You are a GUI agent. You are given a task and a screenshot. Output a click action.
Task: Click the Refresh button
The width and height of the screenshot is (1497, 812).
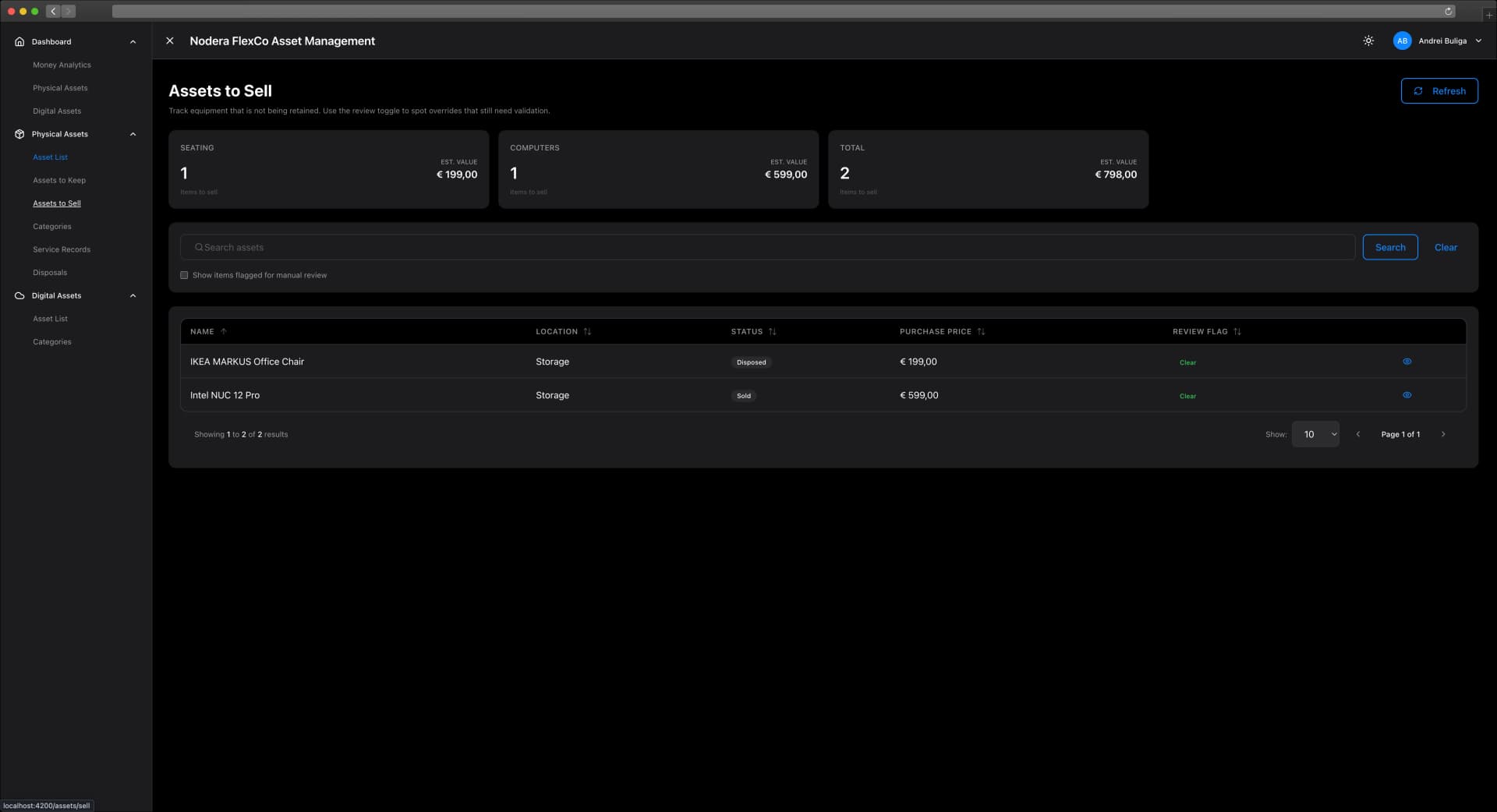[1439, 90]
